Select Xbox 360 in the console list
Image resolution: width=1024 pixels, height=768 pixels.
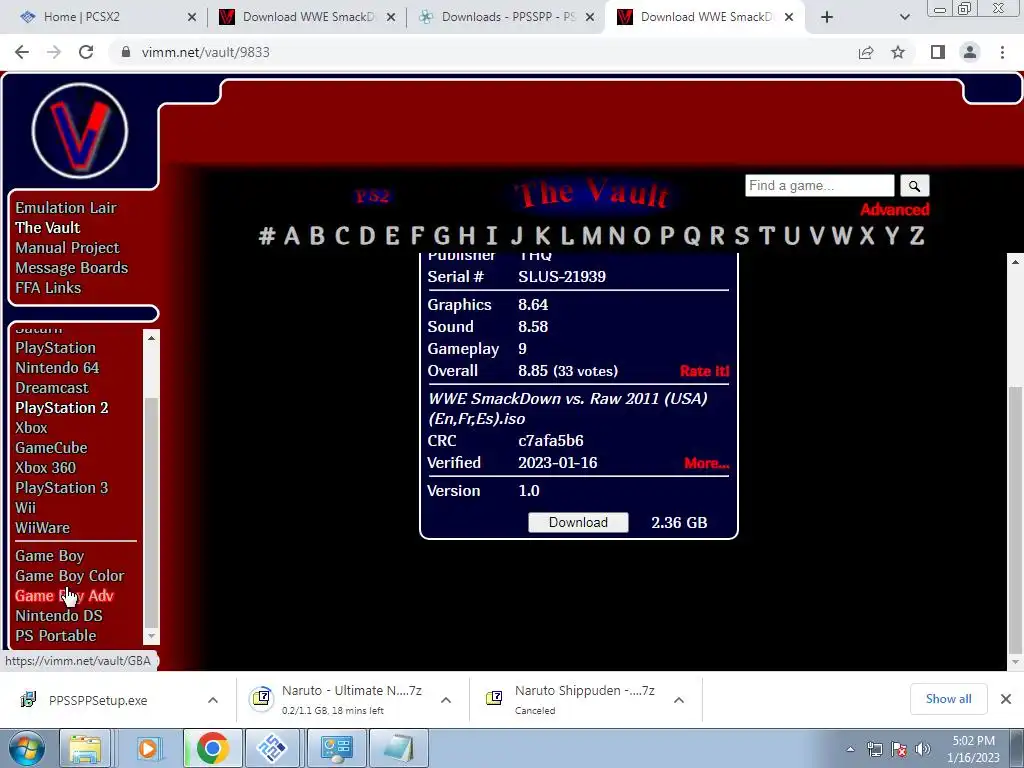[45, 468]
